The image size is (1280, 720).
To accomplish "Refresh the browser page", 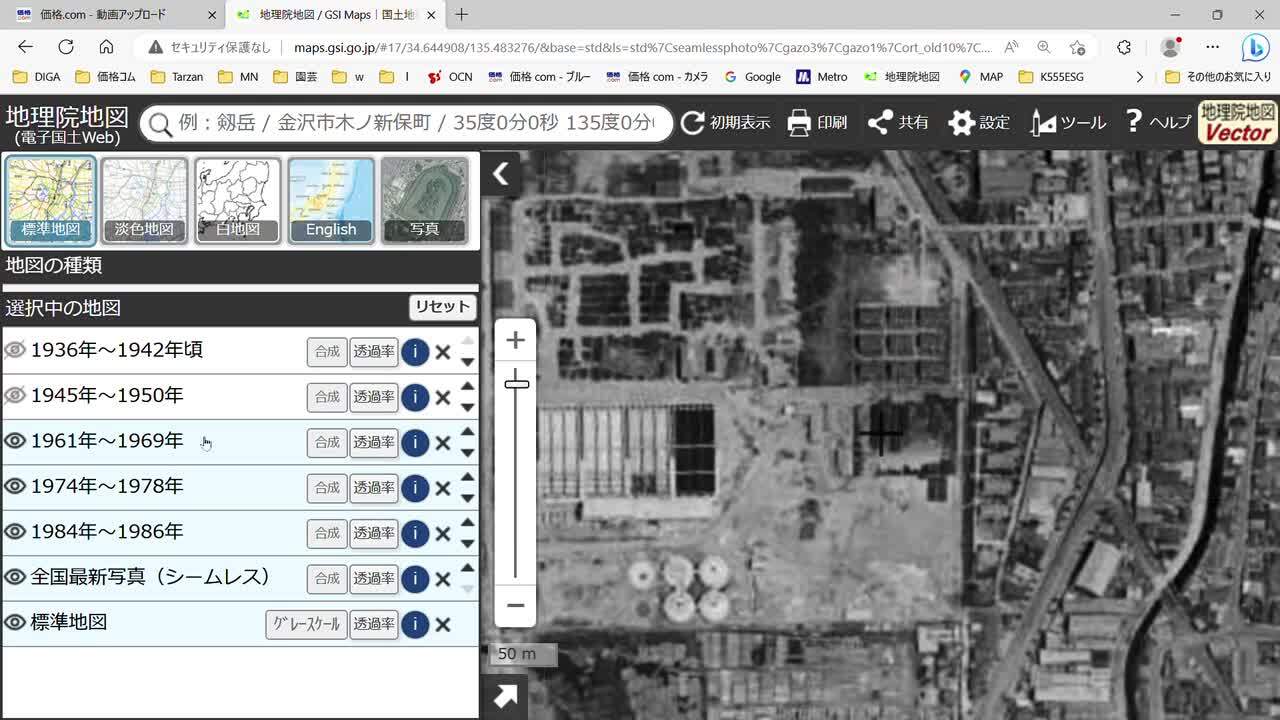I will (66, 47).
